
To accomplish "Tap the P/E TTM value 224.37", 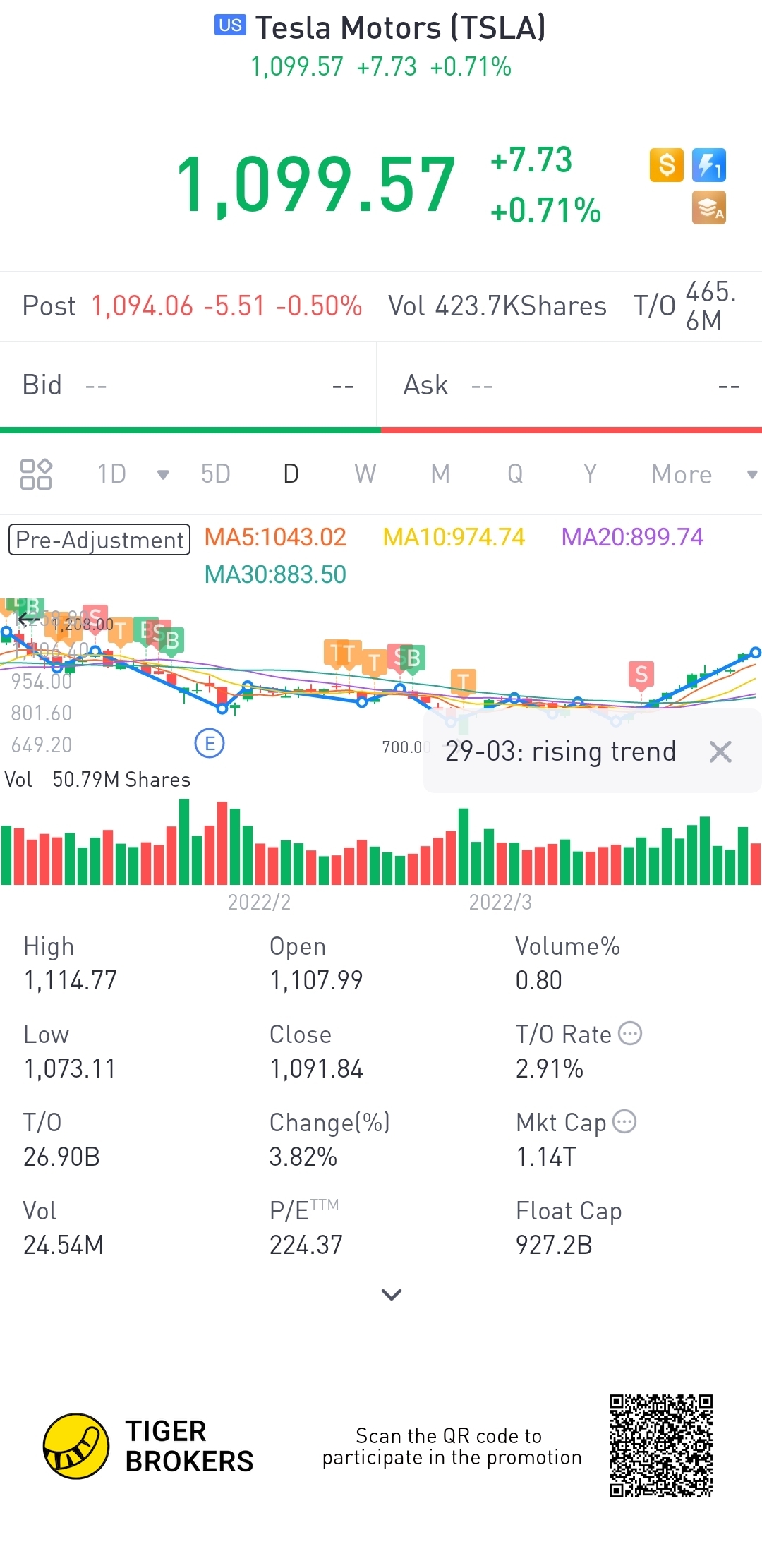I will (306, 1246).
